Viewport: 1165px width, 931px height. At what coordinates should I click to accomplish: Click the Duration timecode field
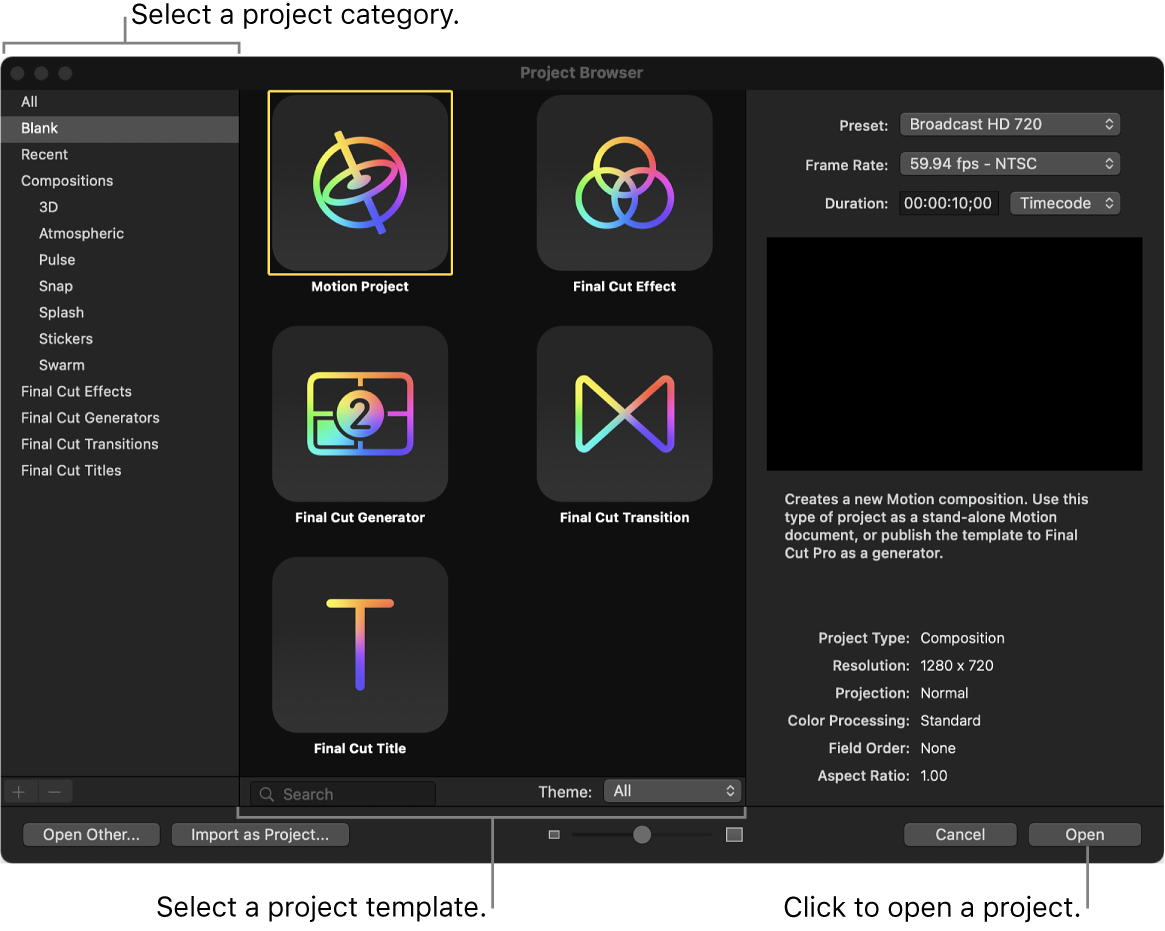point(948,202)
